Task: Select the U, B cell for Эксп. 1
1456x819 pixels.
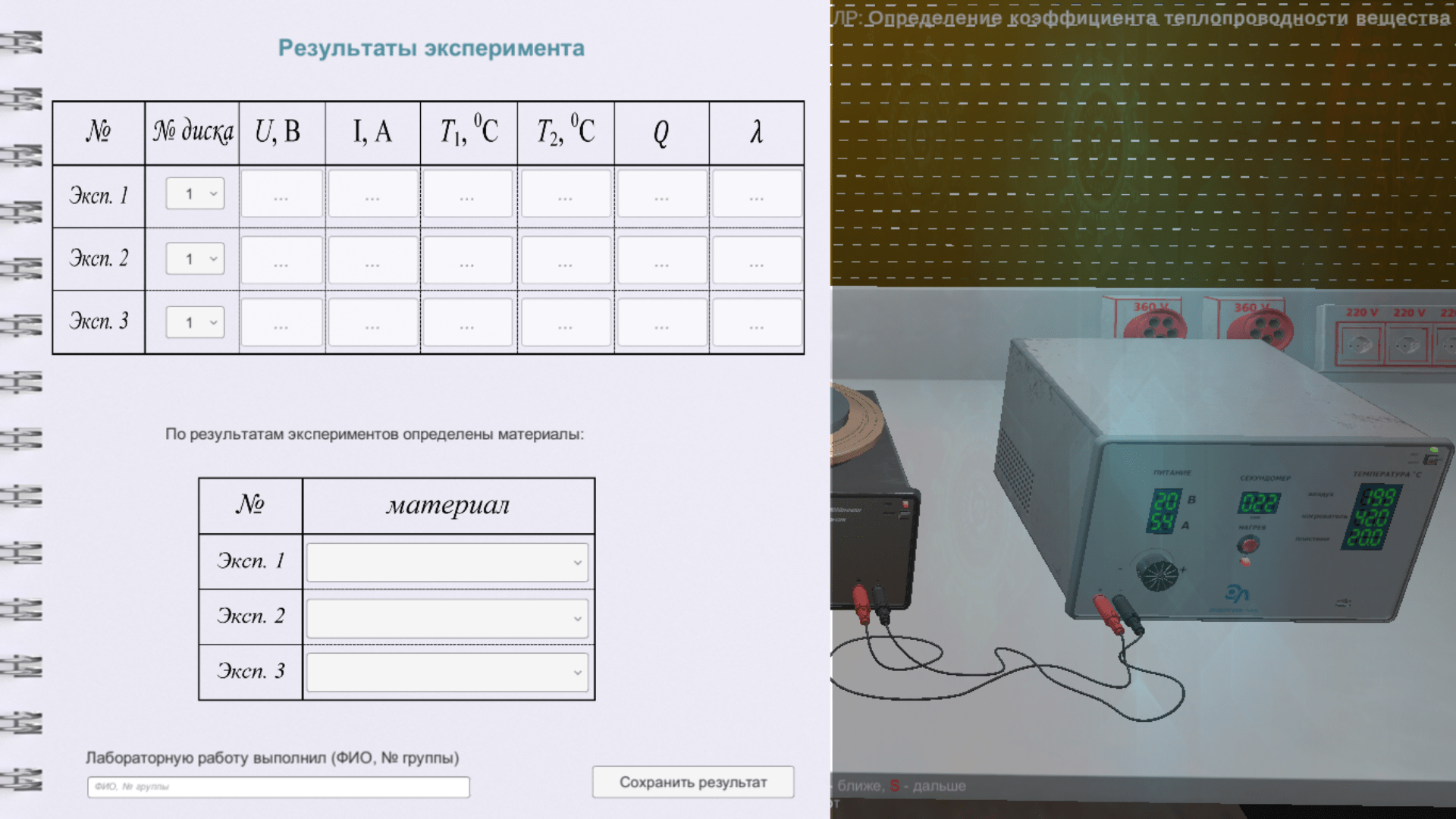Action: click(x=281, y=193)
